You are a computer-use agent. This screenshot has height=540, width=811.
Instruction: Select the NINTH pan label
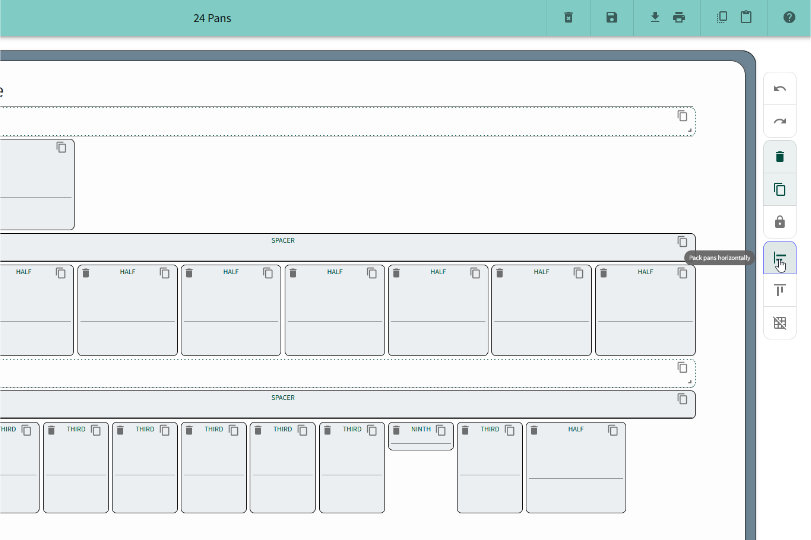click(x=421, y=429)
